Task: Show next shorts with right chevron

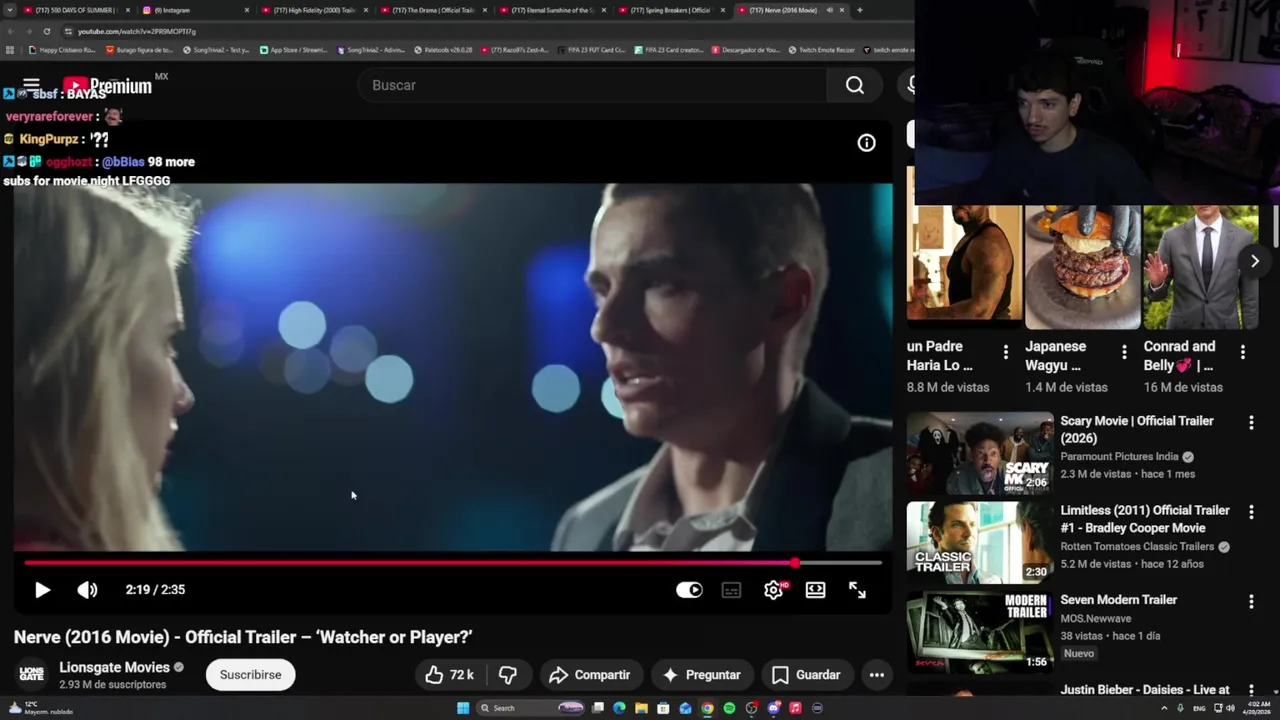Action: tap(1254, 261)
